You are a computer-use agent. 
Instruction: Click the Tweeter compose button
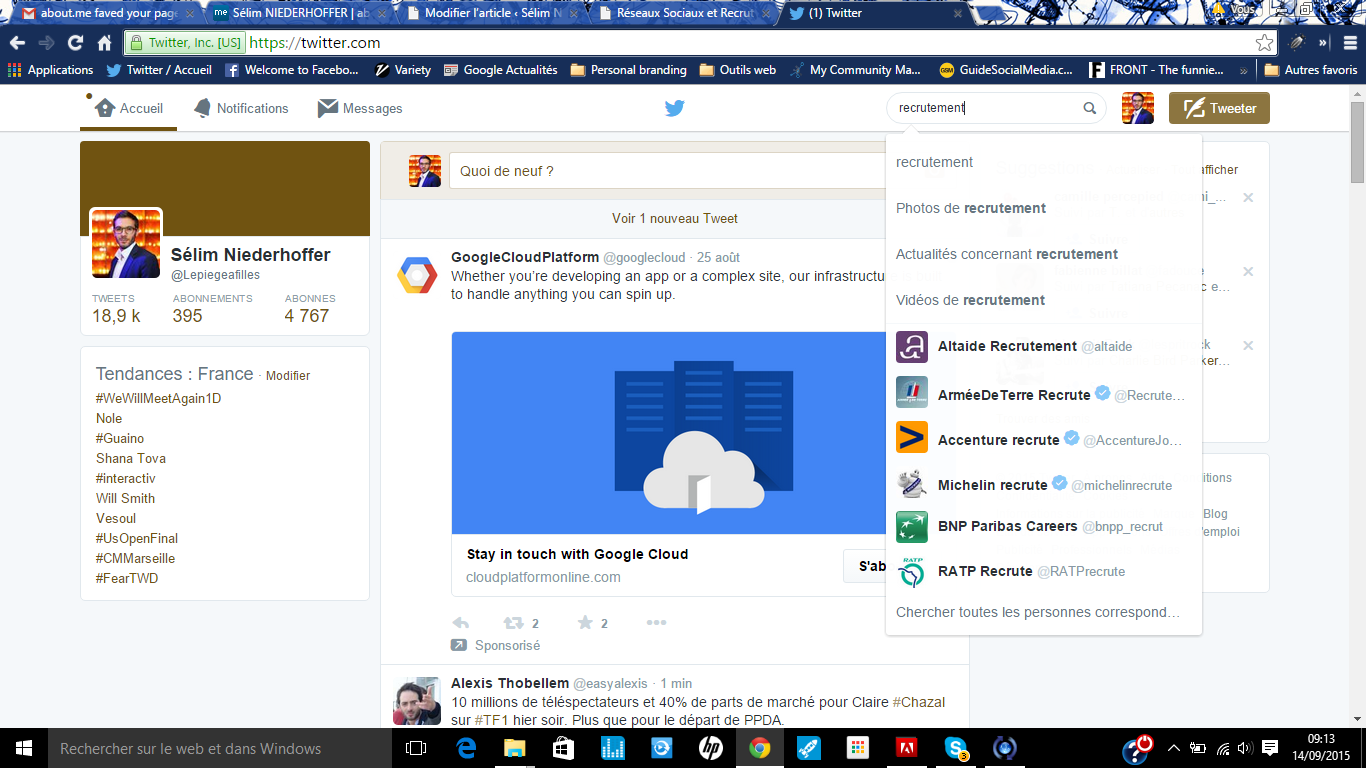tap(1219, 108)
